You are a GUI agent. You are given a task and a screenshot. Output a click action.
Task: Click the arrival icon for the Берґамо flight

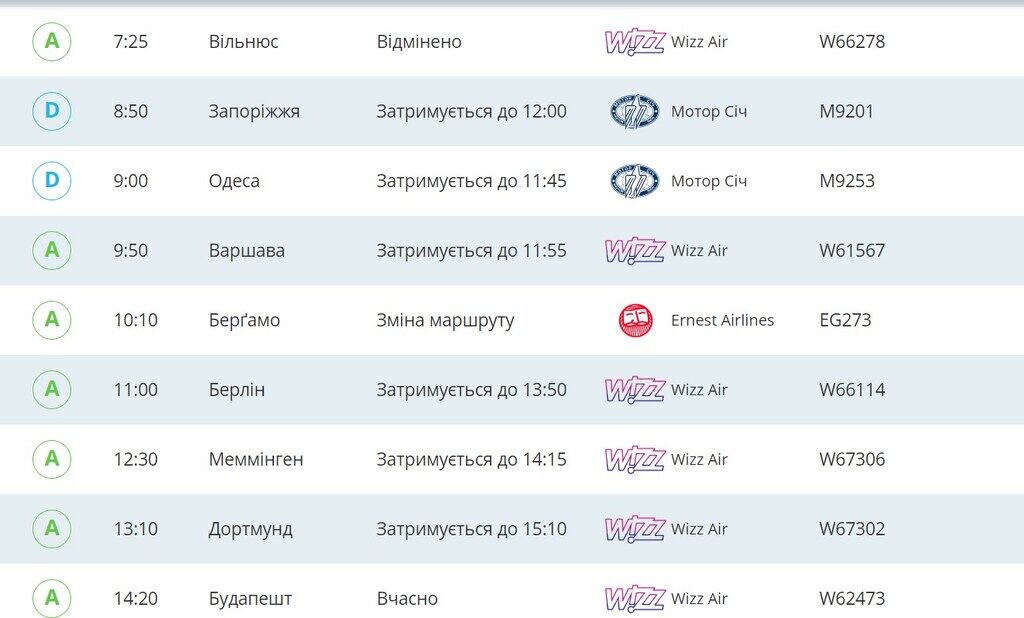(52, 320)
